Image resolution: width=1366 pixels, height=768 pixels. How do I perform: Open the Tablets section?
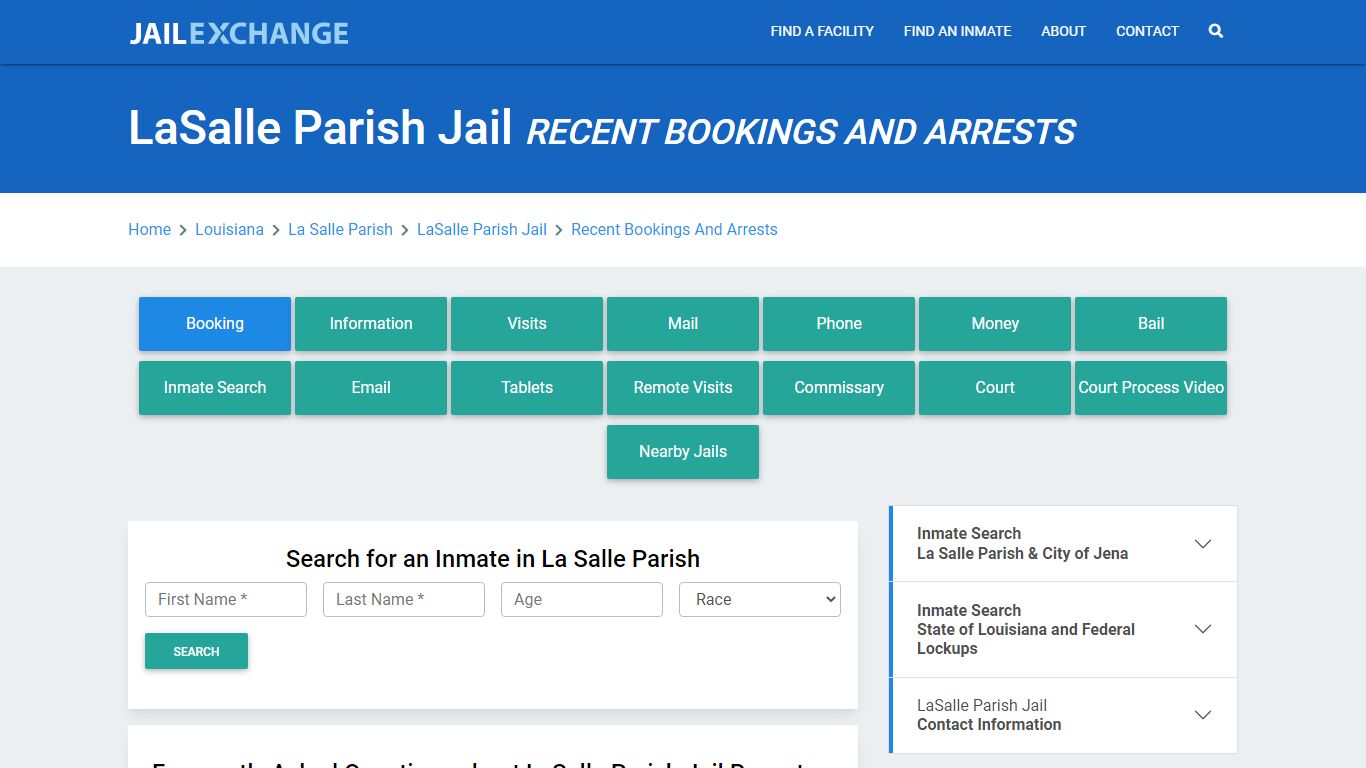[527, 387]
